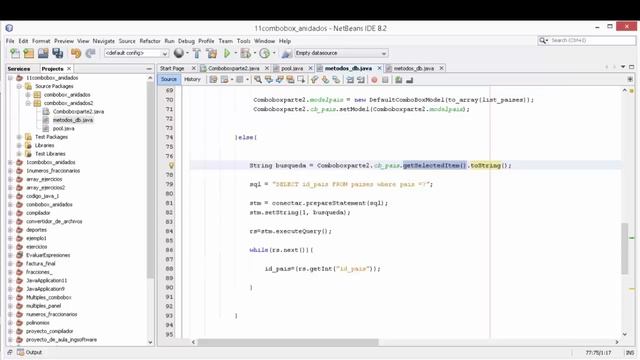This screenshot has width=640, height=360.
Task: Expand the compilador project node
Action: [10, 213]
